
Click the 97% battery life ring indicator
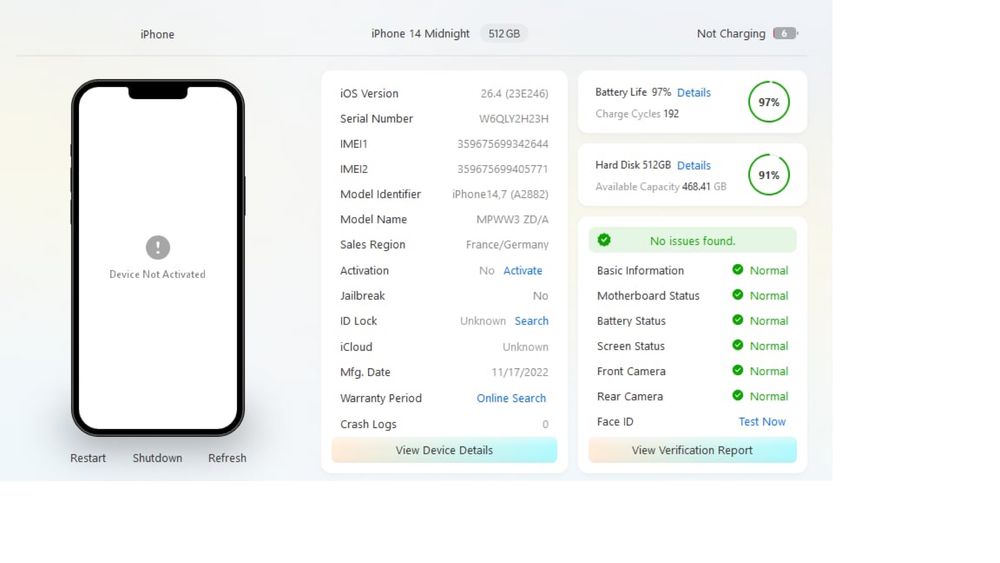pos(768,102)
